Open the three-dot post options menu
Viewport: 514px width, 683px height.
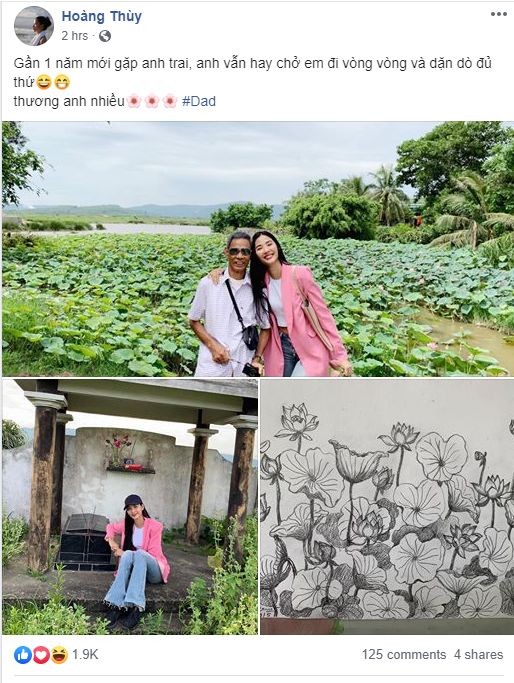pyautogui.click(x=499, y=14)
